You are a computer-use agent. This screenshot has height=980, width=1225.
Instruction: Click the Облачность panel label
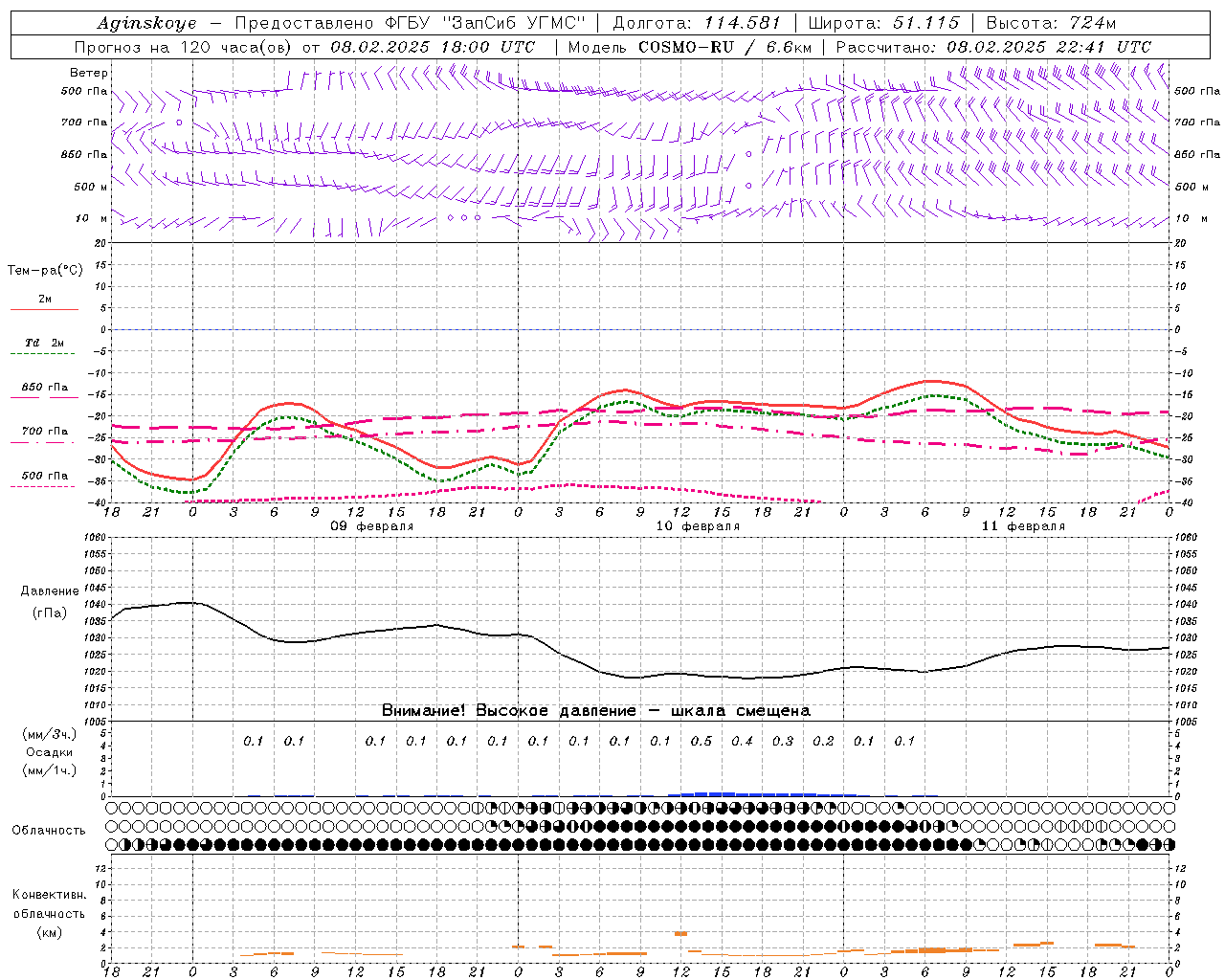49,831
